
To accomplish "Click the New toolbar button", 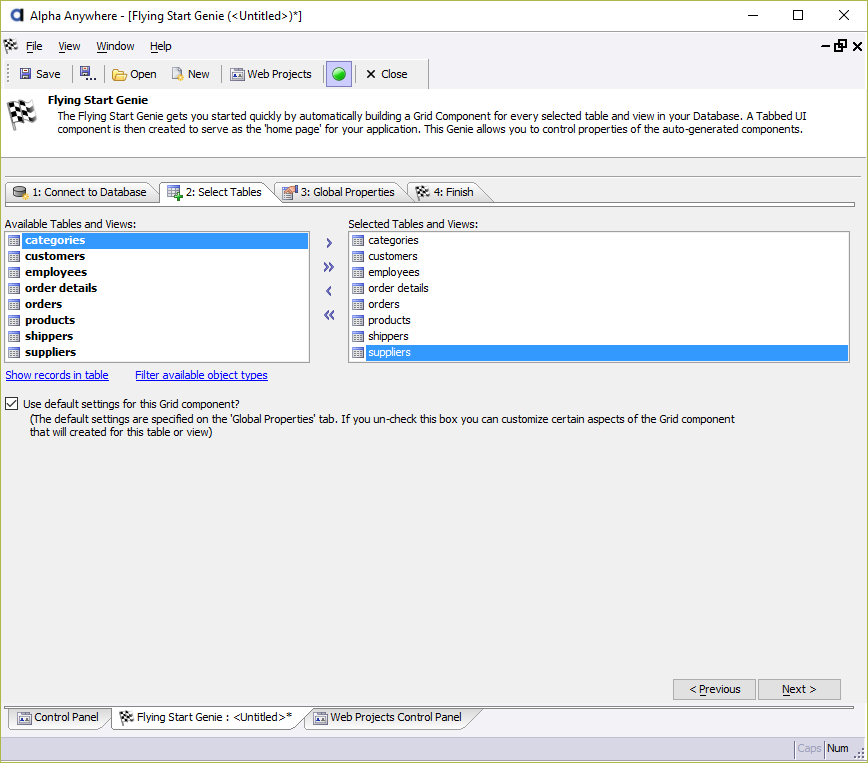I will (x=190, y=74).
